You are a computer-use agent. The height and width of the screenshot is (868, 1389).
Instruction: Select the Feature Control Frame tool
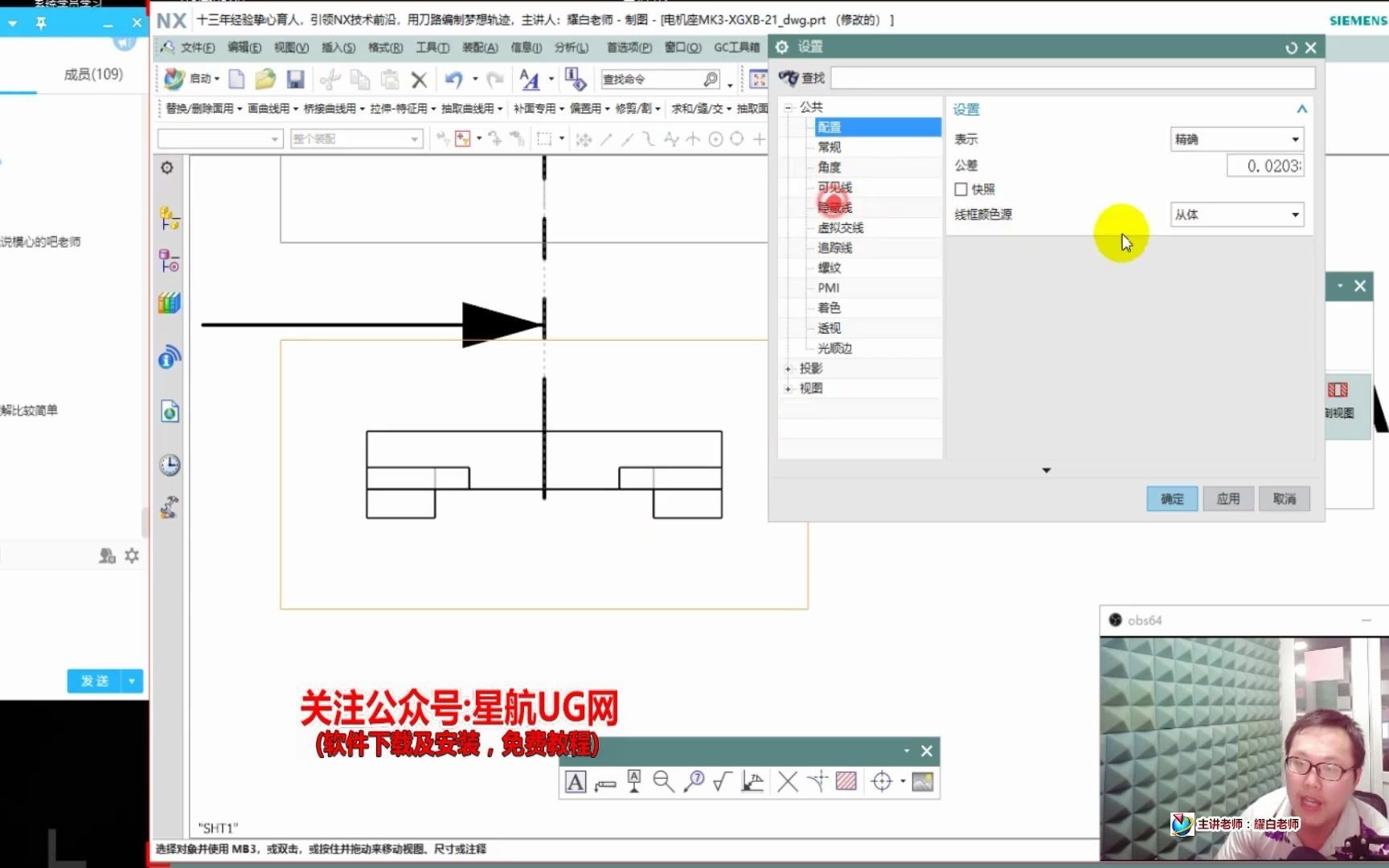tap(605, 784)
